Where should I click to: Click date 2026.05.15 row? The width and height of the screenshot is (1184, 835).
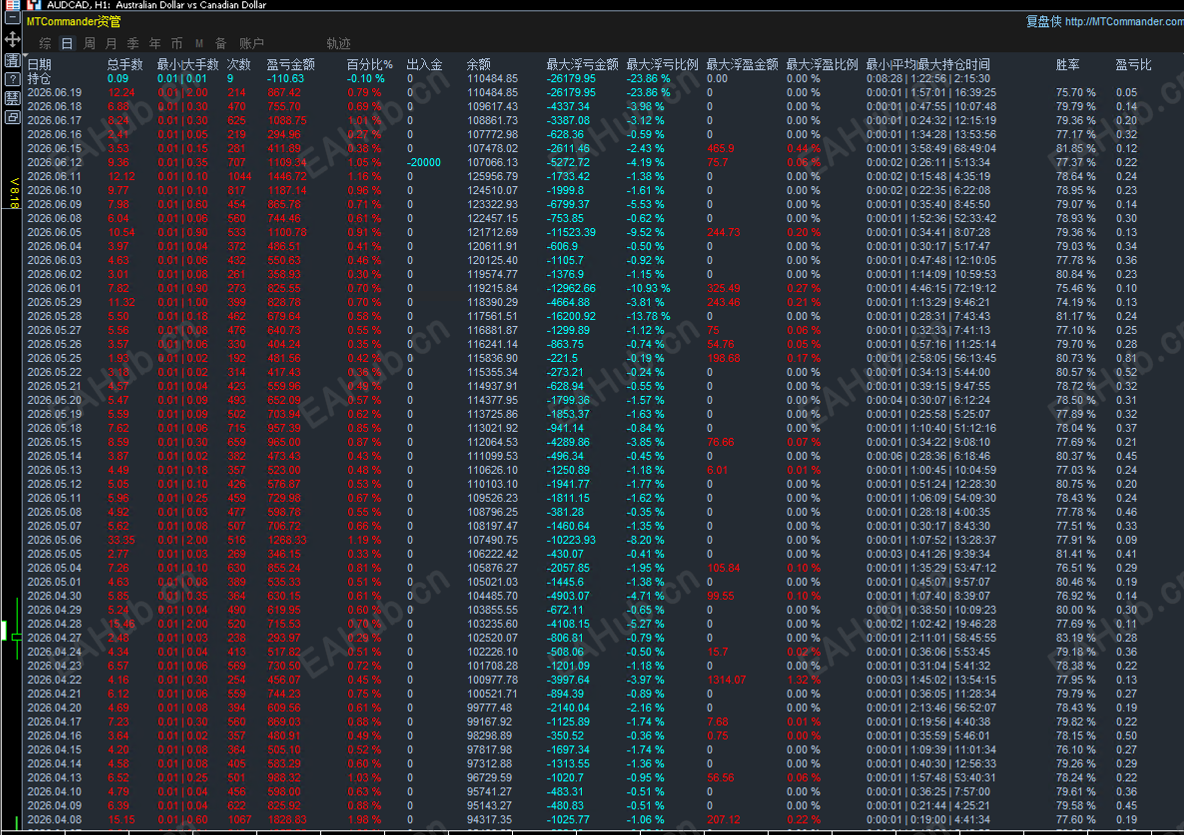click(54, 442)
